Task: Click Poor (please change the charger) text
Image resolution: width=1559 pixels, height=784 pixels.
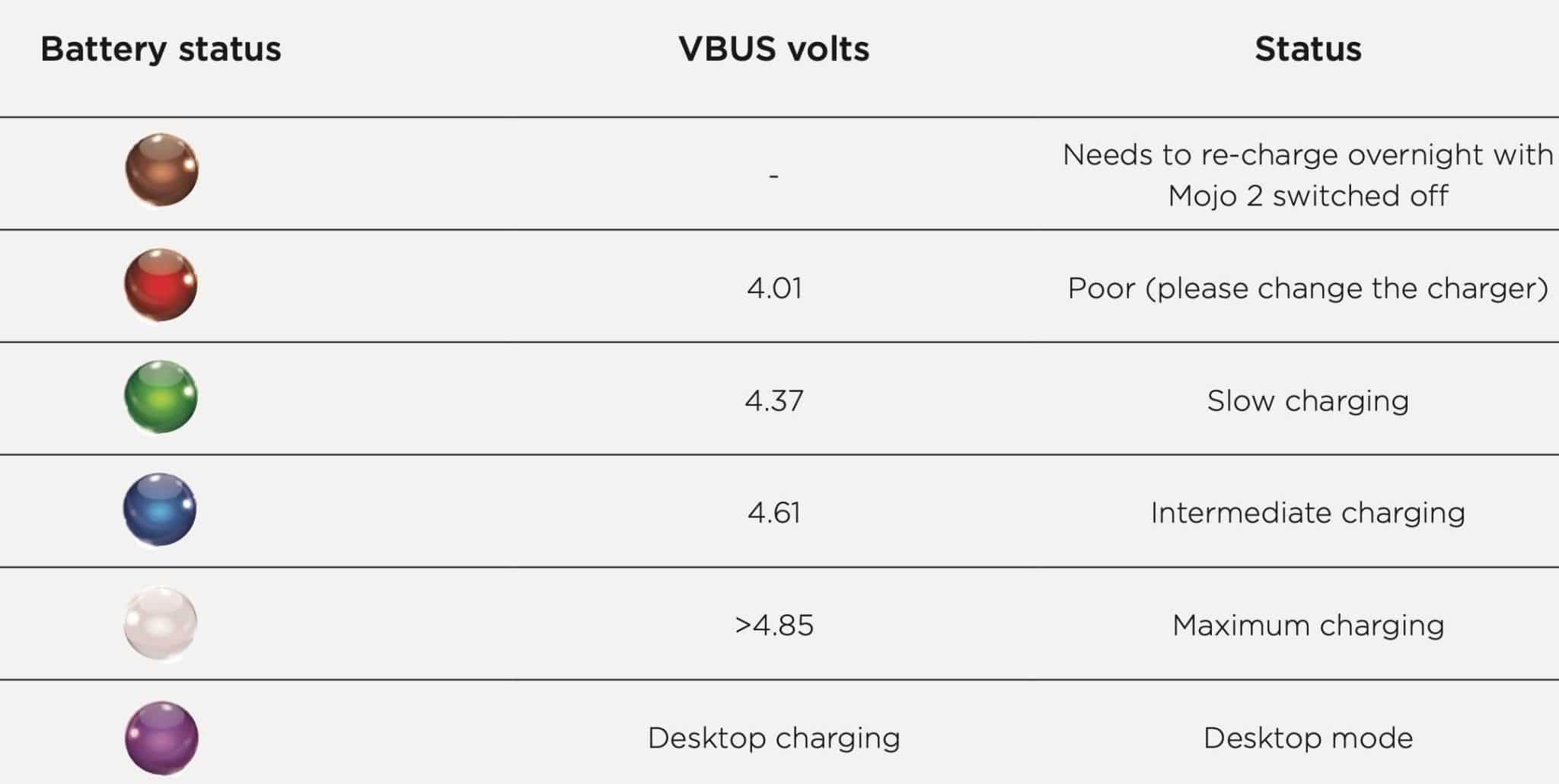Action: [1308, 288]
